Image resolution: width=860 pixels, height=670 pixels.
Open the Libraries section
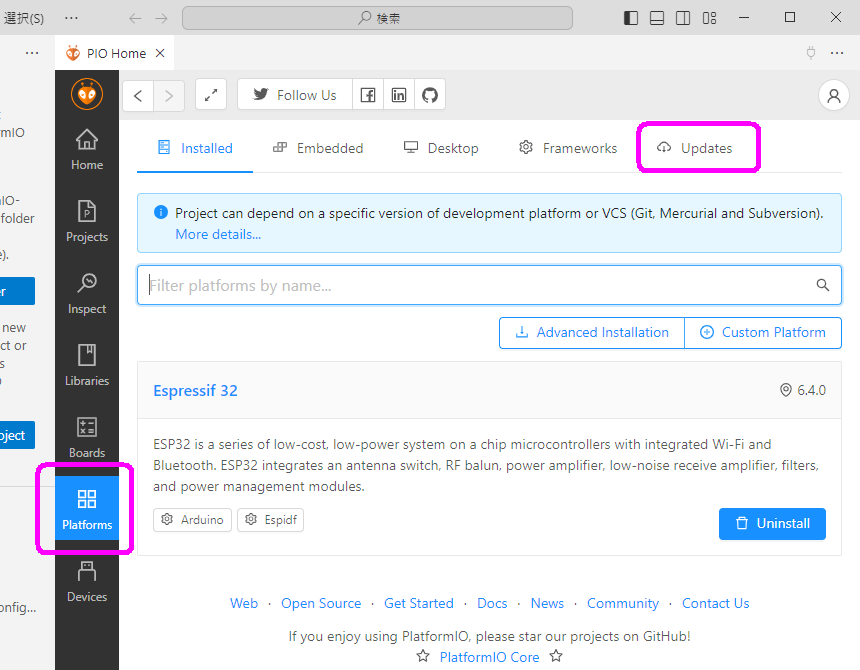(87, 365)
